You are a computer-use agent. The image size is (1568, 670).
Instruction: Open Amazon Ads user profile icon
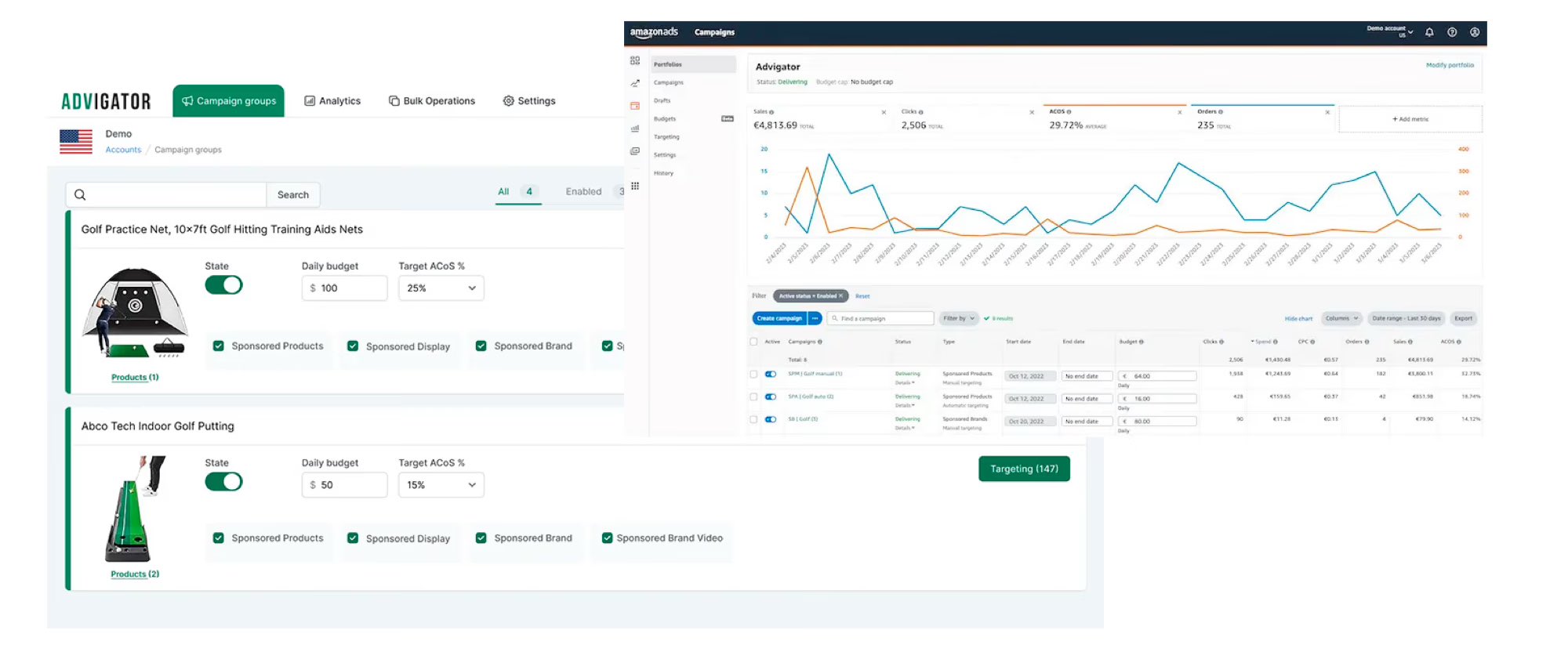1475,32
